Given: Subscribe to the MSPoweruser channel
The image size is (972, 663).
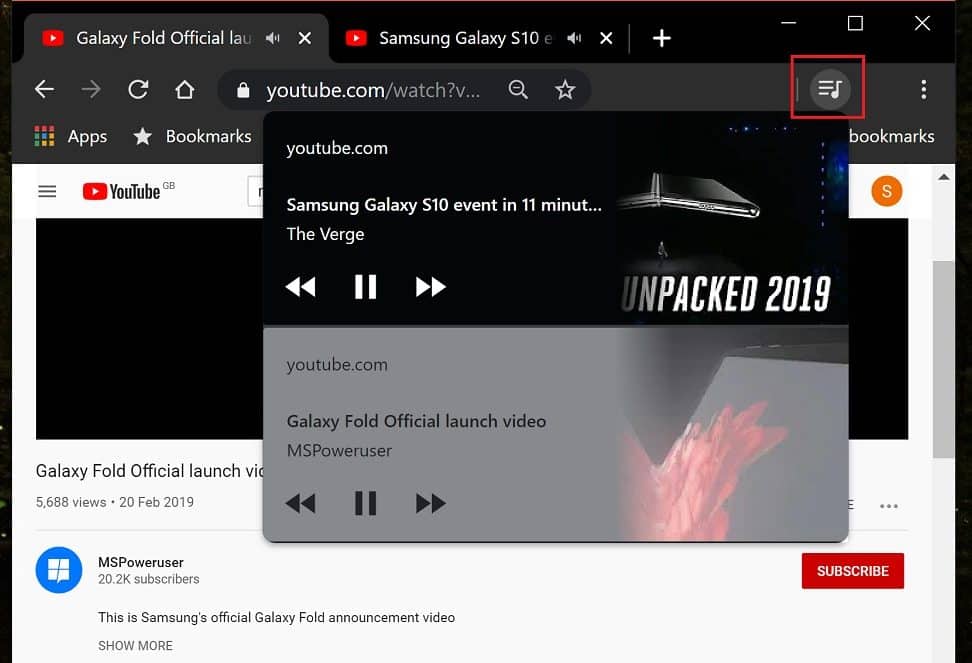Looking at the screenshot, I should [x=852, y=571].
